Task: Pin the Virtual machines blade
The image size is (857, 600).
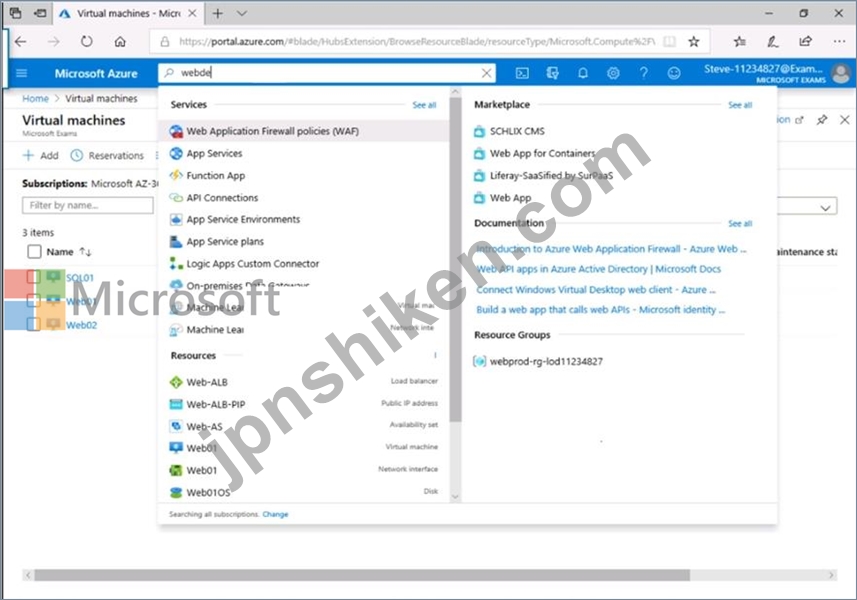Action: tap(821, 120)
